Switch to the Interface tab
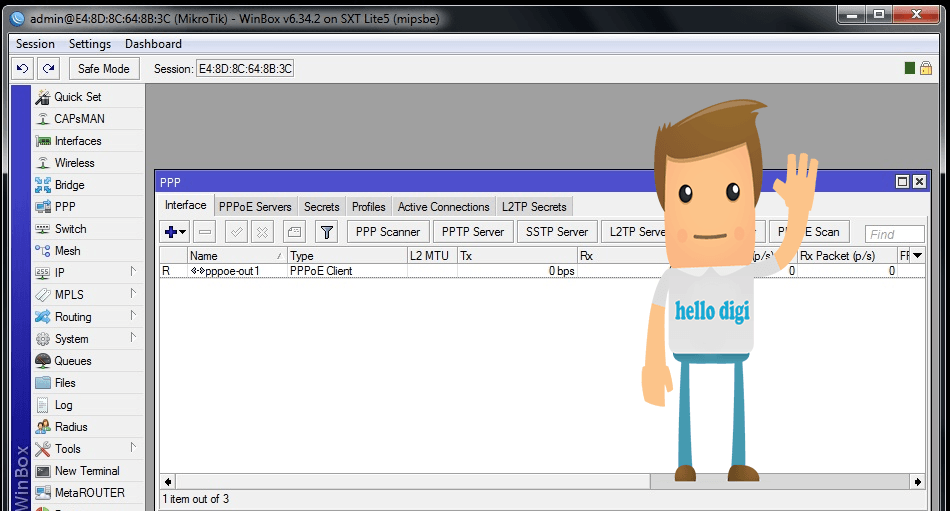This screenshot has width=950, height=511. tap(185, 205)
